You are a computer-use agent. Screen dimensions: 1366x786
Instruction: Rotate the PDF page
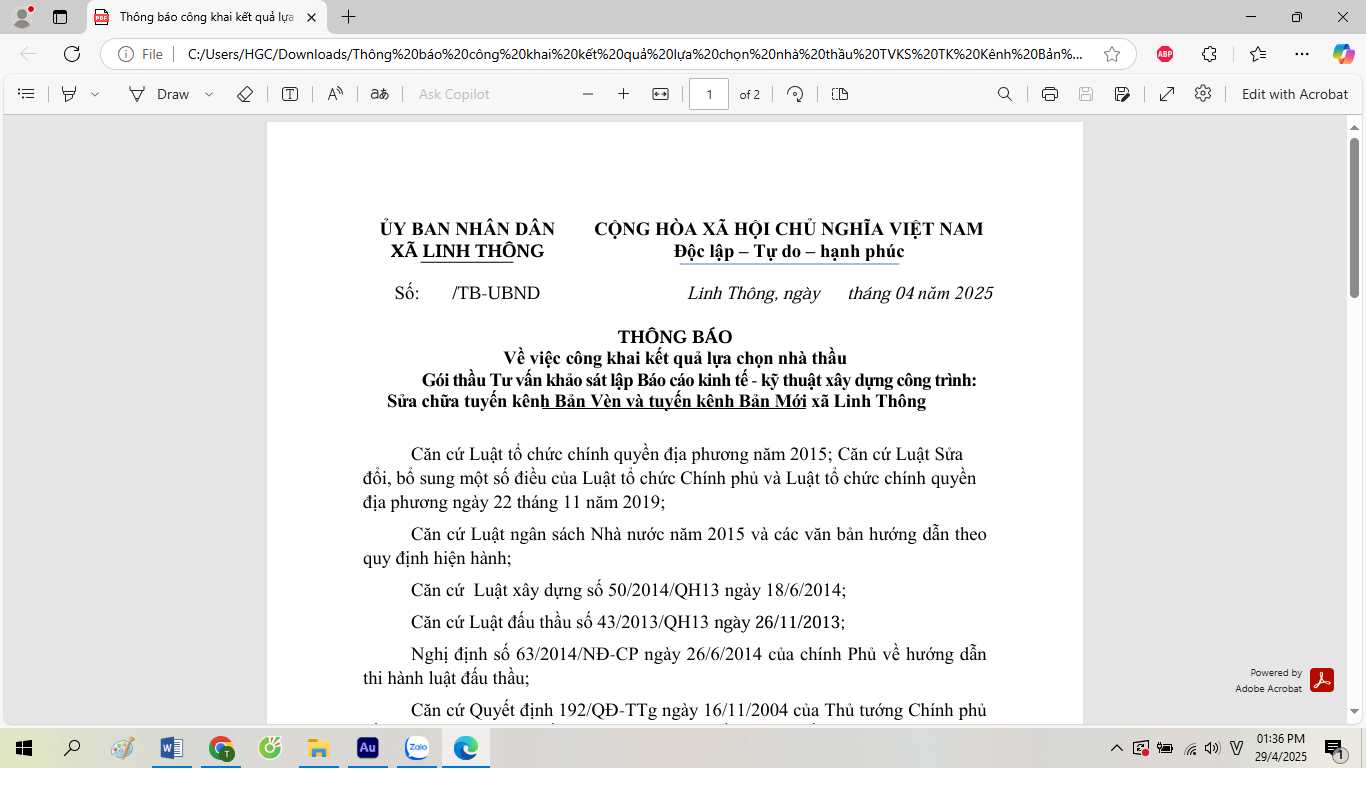[x=795, y=94]
